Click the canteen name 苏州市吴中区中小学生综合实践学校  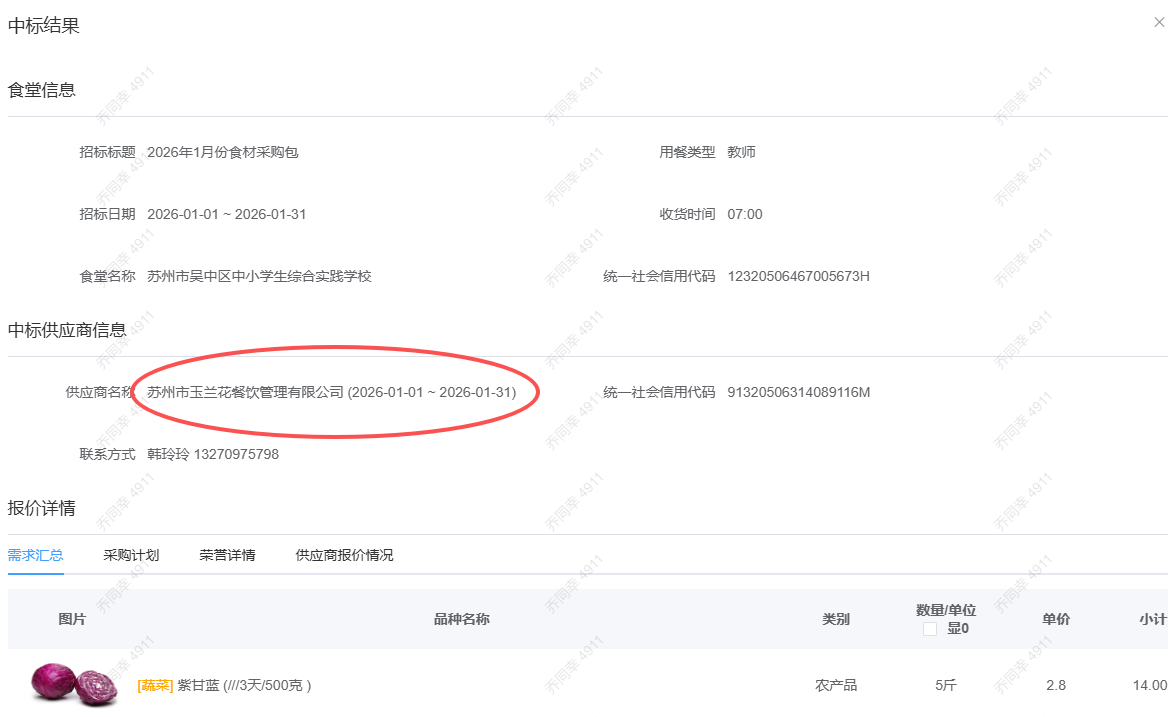[259, 276]
